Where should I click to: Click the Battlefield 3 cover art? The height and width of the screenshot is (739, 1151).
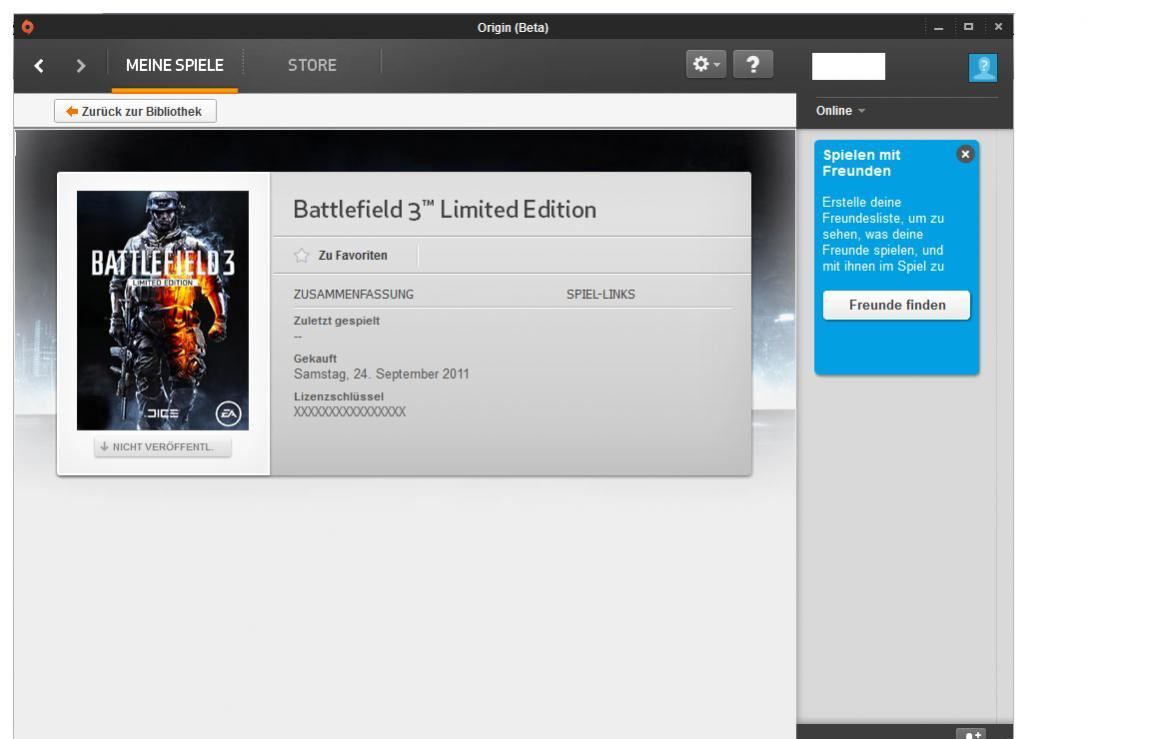coord(163,310)
